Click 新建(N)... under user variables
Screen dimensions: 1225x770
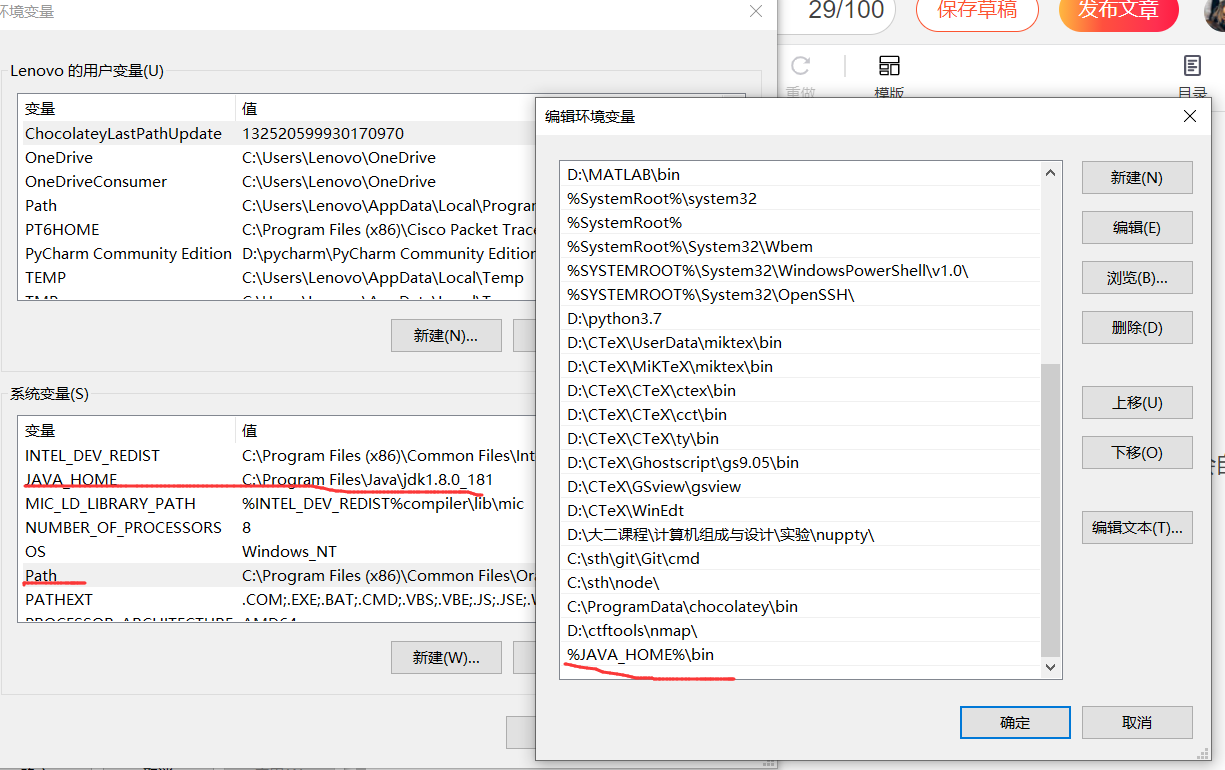(x=446, y=335)
